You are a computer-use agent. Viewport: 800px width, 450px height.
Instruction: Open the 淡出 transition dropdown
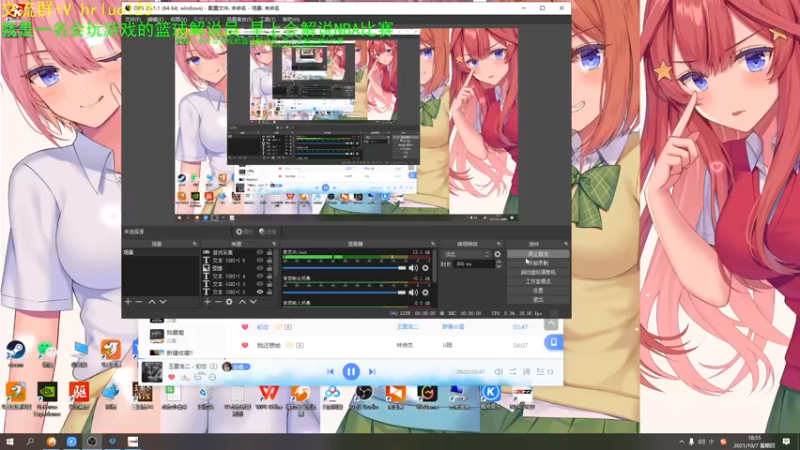click(x=466, y=254)
